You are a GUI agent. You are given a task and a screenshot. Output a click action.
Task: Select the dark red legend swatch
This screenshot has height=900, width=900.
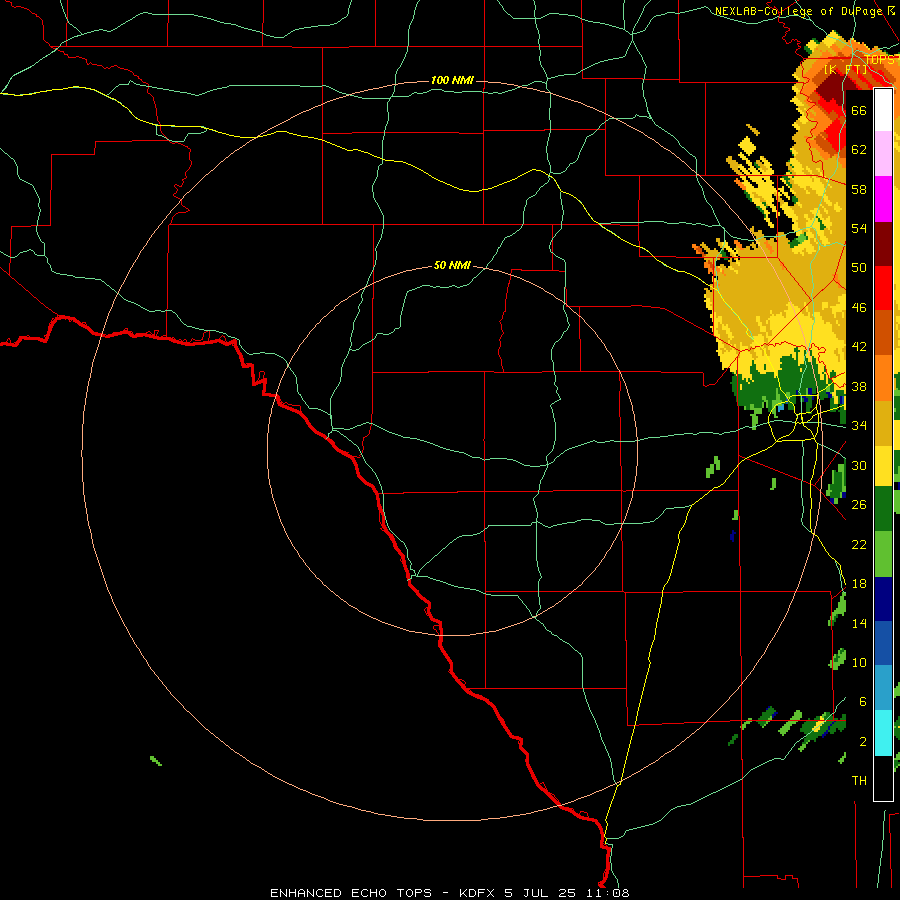click(x=883, y=244)
